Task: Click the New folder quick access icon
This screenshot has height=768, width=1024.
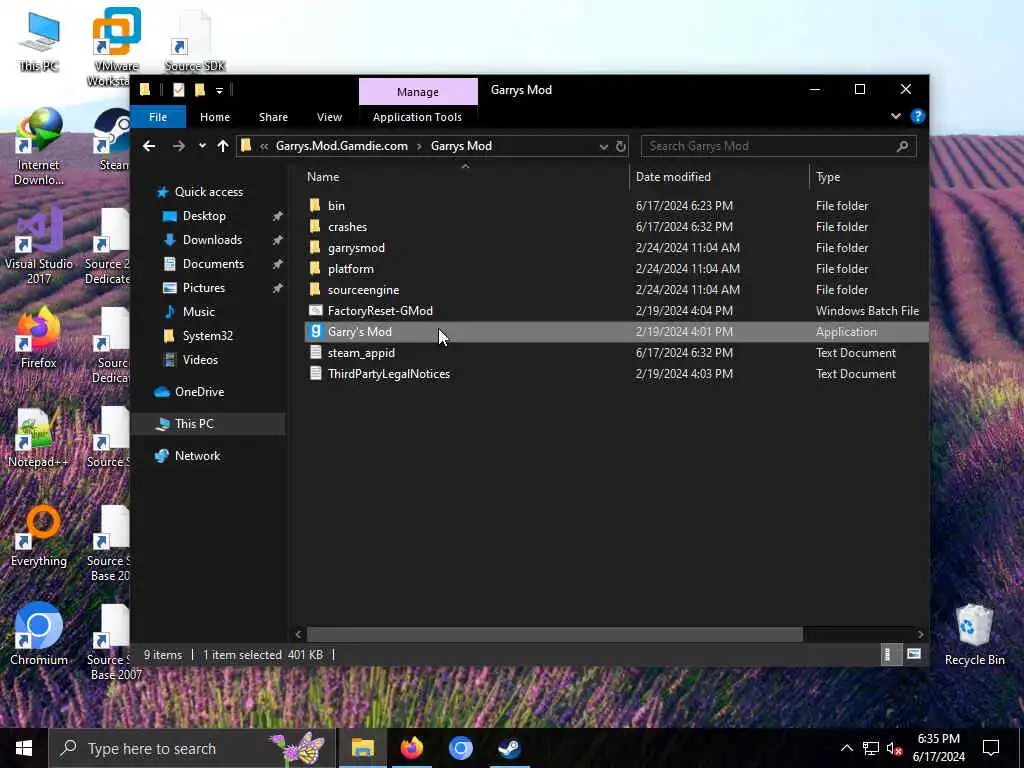Action: click(200, 90)
